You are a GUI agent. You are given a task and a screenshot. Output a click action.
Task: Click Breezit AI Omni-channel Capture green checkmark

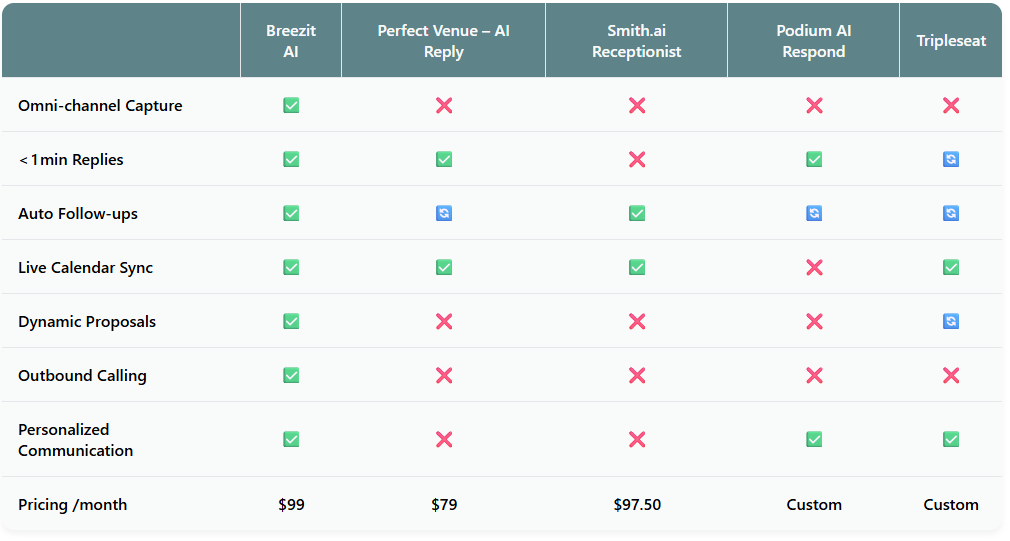click(x=291, y=105)
